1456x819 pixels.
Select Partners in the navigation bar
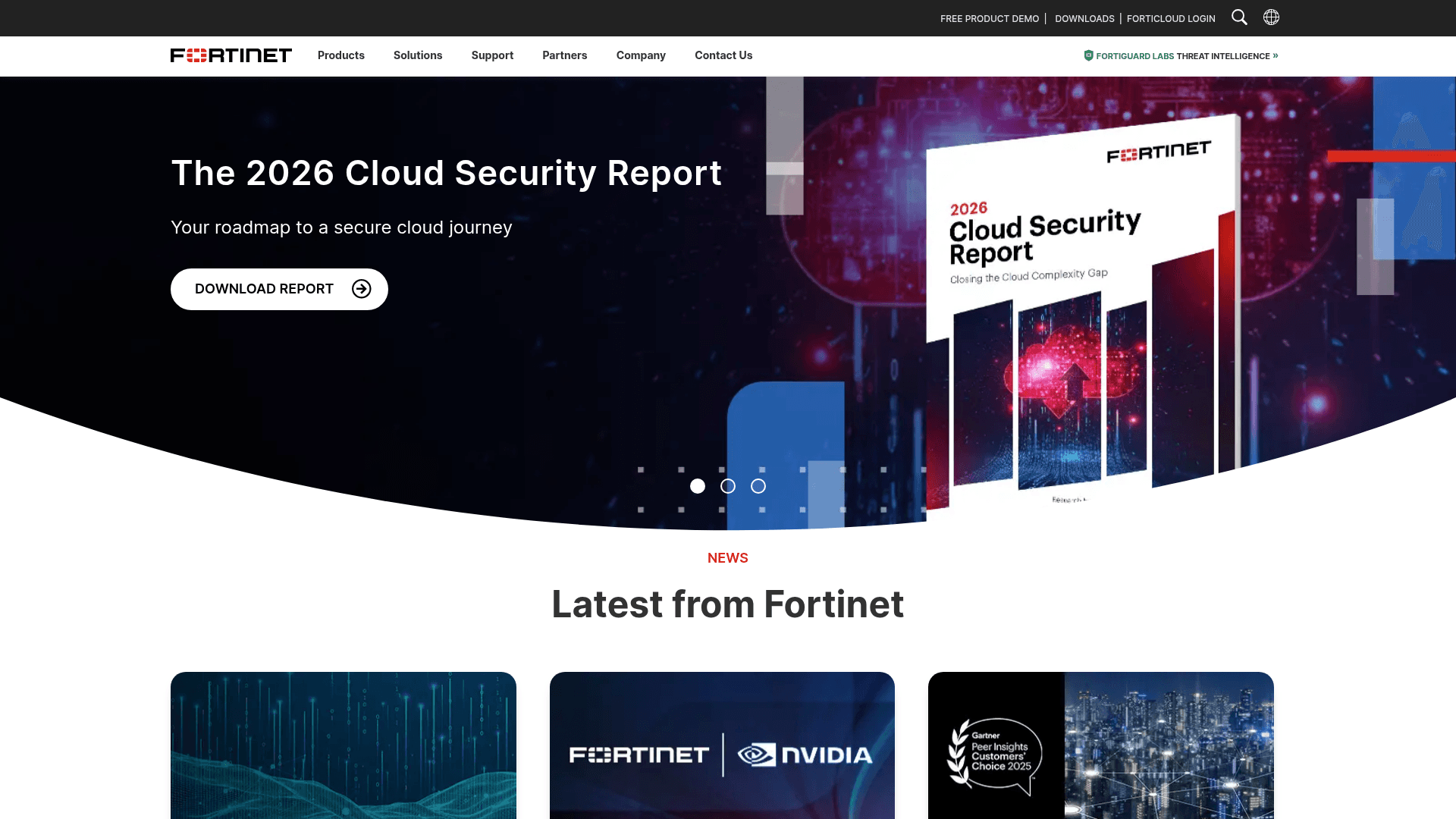click(x=564, y=55)
